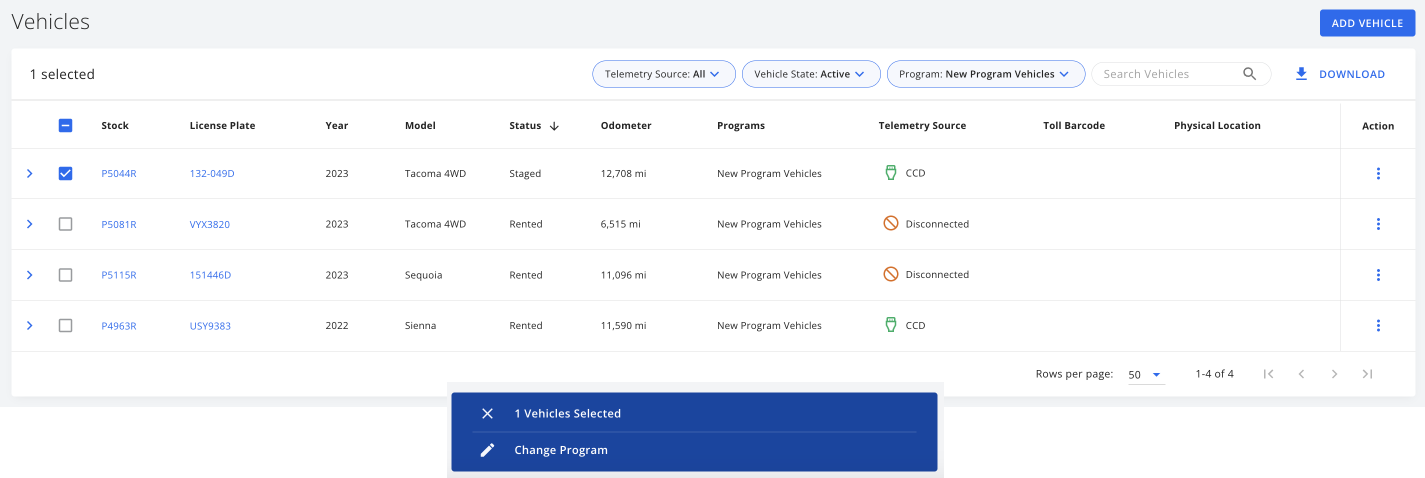Click the search magnifier icon
The image size is (1425, 478).
pyautogui.click(x=1249, y=74)
